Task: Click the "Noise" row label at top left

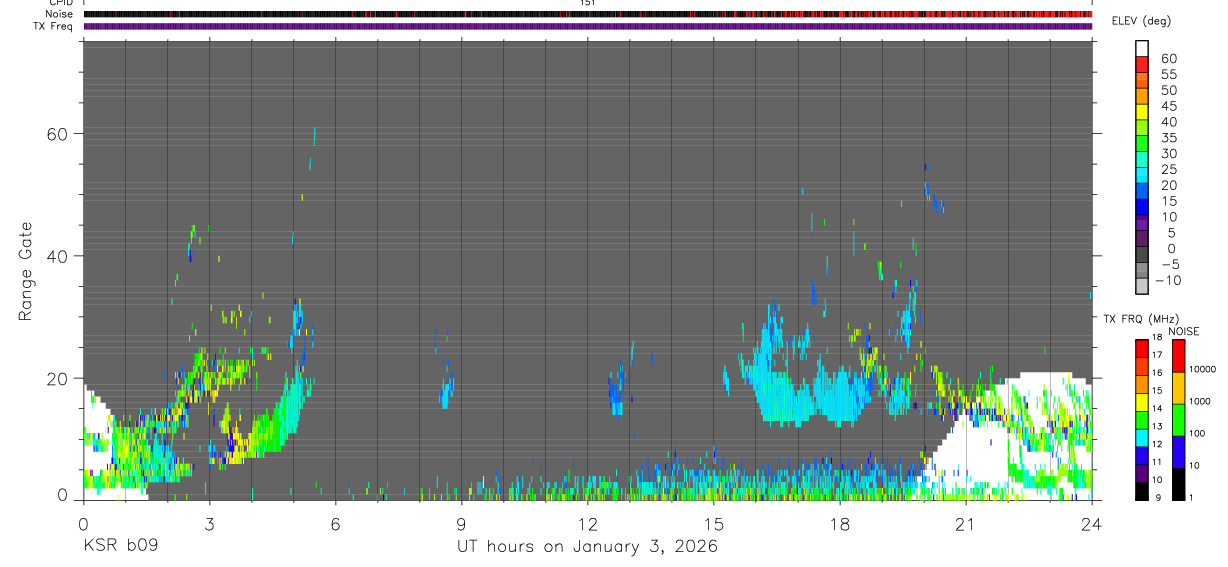Action: tap(59, 14)
